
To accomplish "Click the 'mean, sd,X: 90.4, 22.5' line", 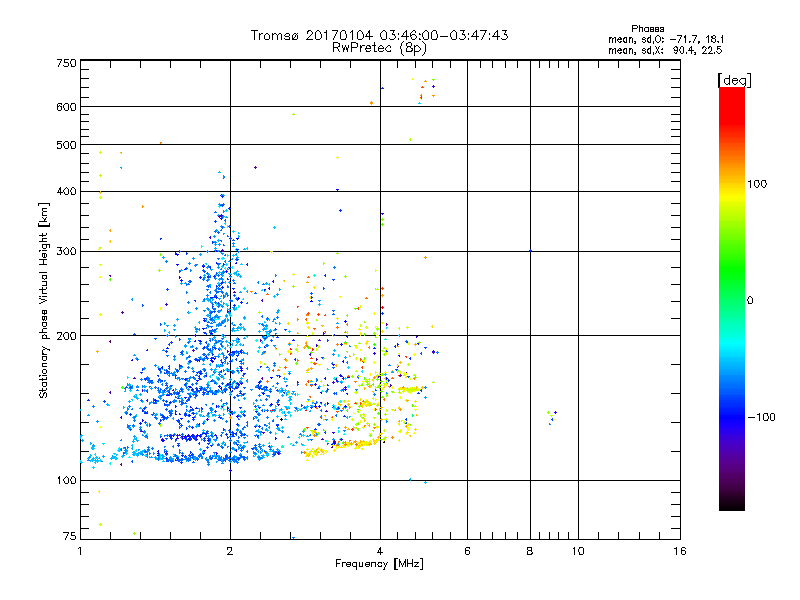I will pyautogui.click(x=665, y=50).
